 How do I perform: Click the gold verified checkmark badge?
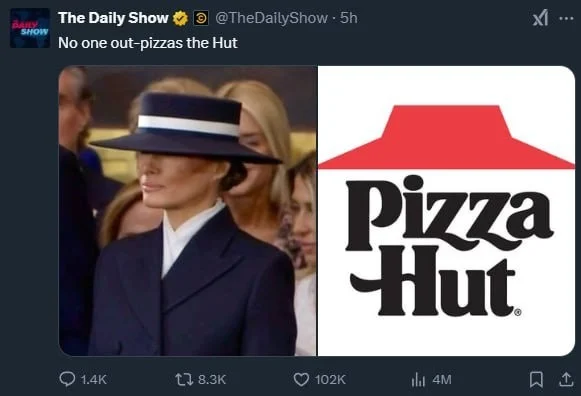point(180,18)
